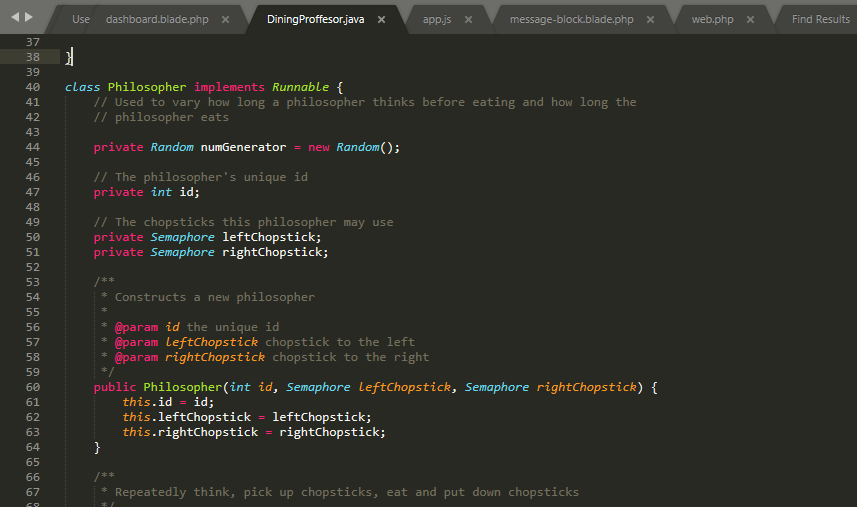
Task: Click the 'new' keyword on line 44
Action: point(319,147)
